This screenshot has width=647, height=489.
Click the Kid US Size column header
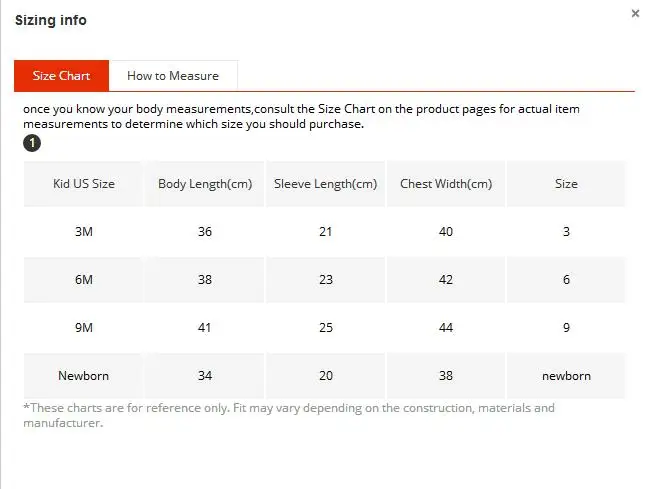(84, 184)
